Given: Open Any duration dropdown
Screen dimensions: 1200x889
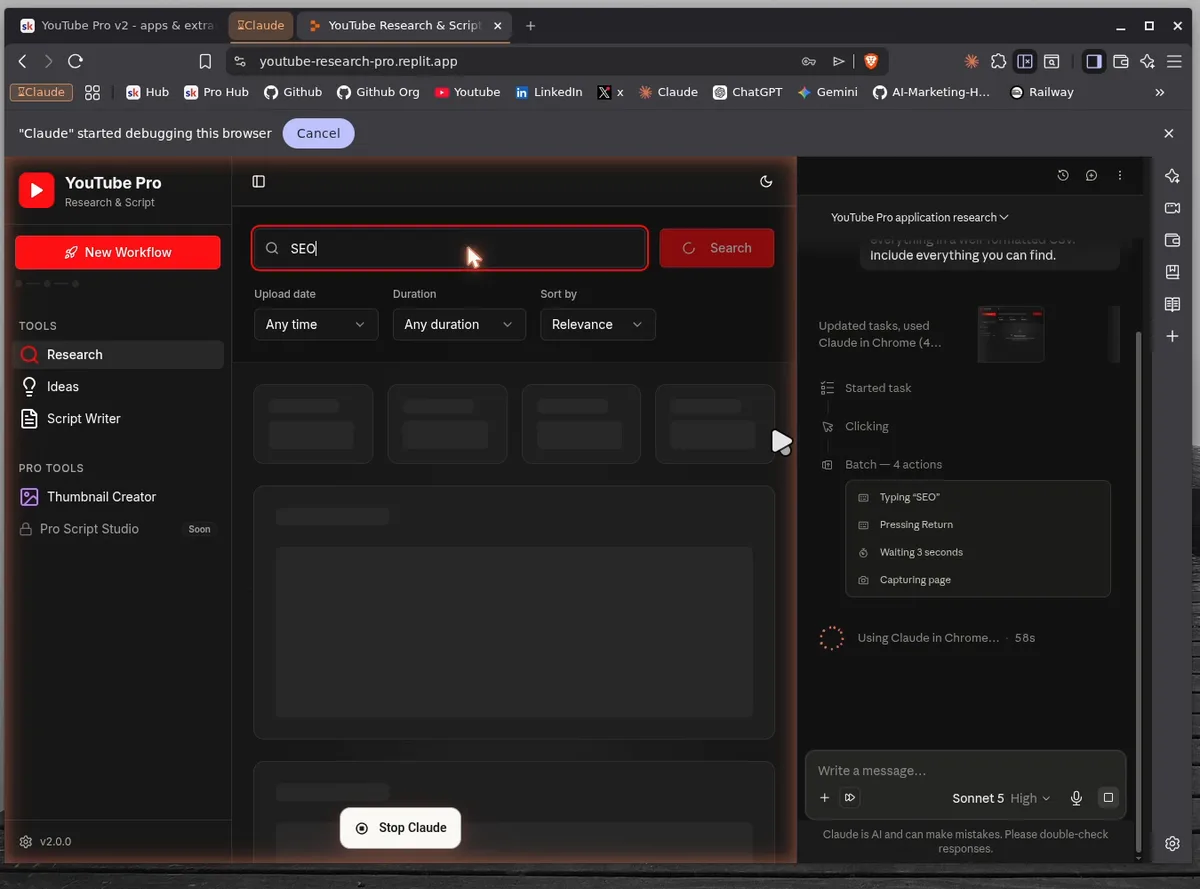Looking at the screenshot, I should click(459, 324).
